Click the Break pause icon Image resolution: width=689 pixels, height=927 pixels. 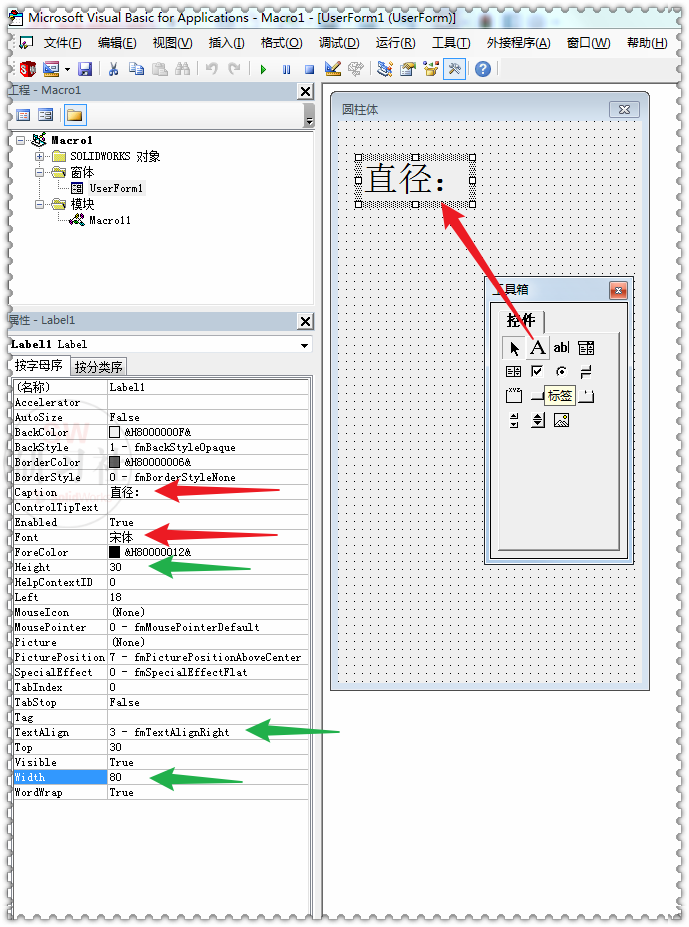pyautogui.click(x=286, y=69)
